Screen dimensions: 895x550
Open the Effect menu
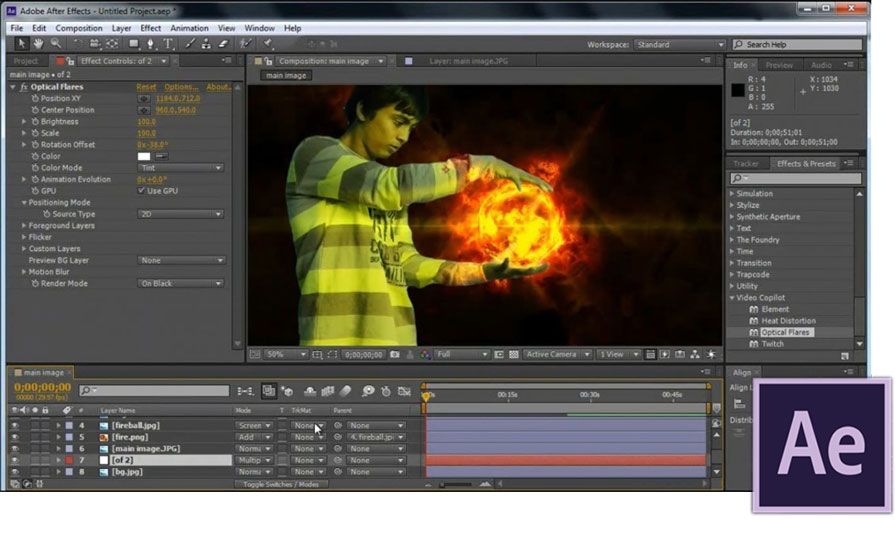[150, 28]
